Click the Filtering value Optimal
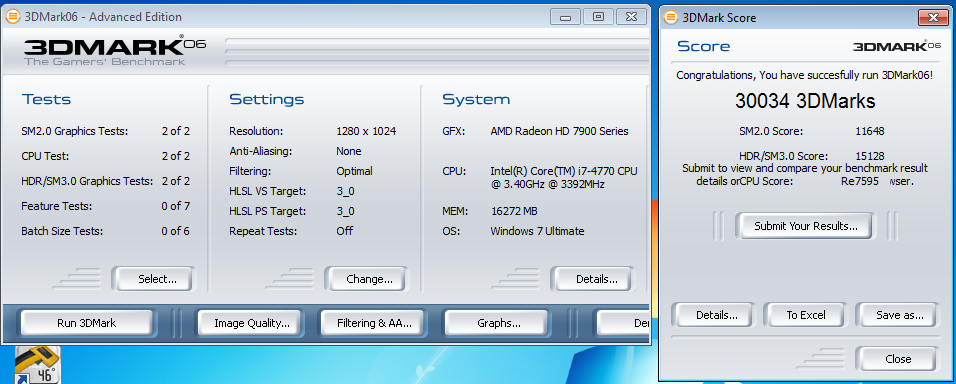 click(354, 171)
